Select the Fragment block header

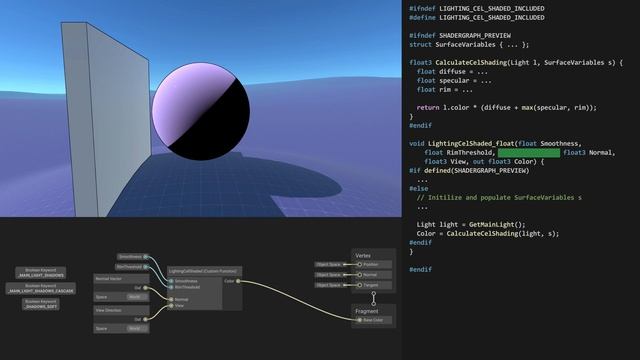click(x=367, y=311)
